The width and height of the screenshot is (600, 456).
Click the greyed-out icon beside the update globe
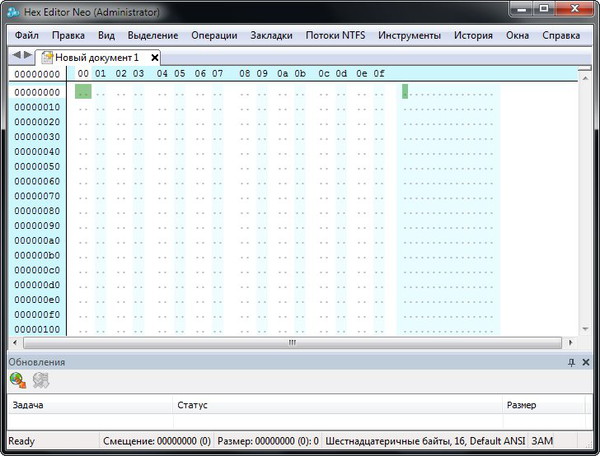pos(41,380)
